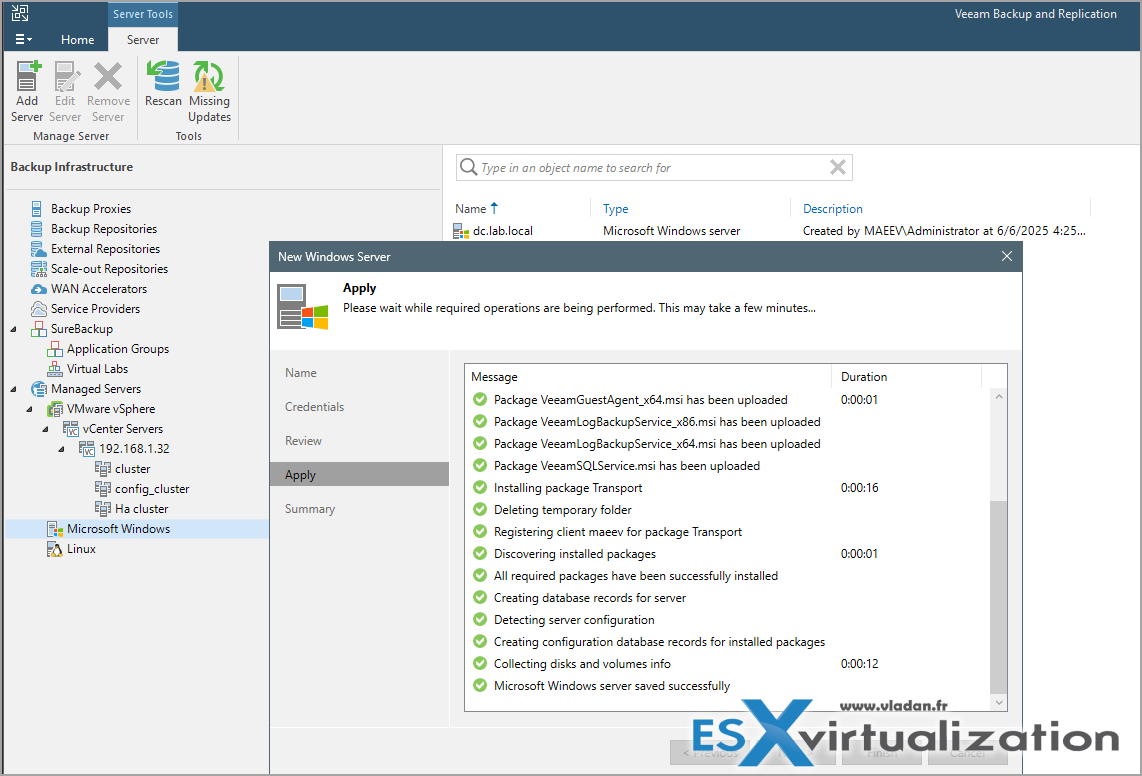Click the Microsoft Windows node icon

point(55,529)
